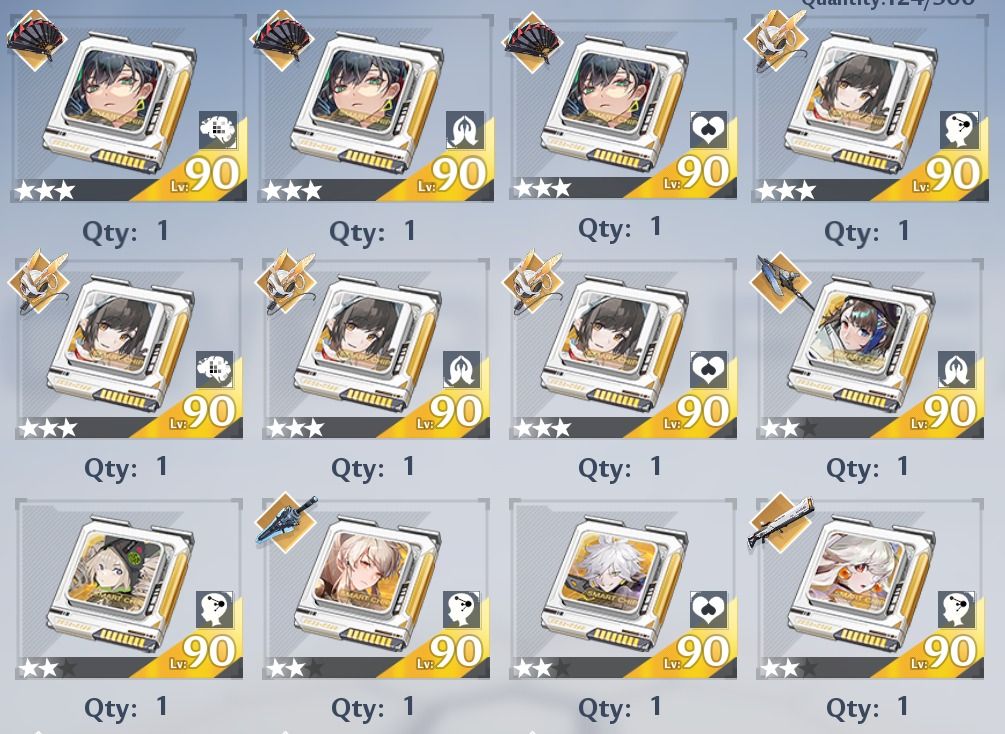This screenshot has width=1005, height=734.
Task: Click the brain icon on brown-haired girl chip
Action: 215,369
